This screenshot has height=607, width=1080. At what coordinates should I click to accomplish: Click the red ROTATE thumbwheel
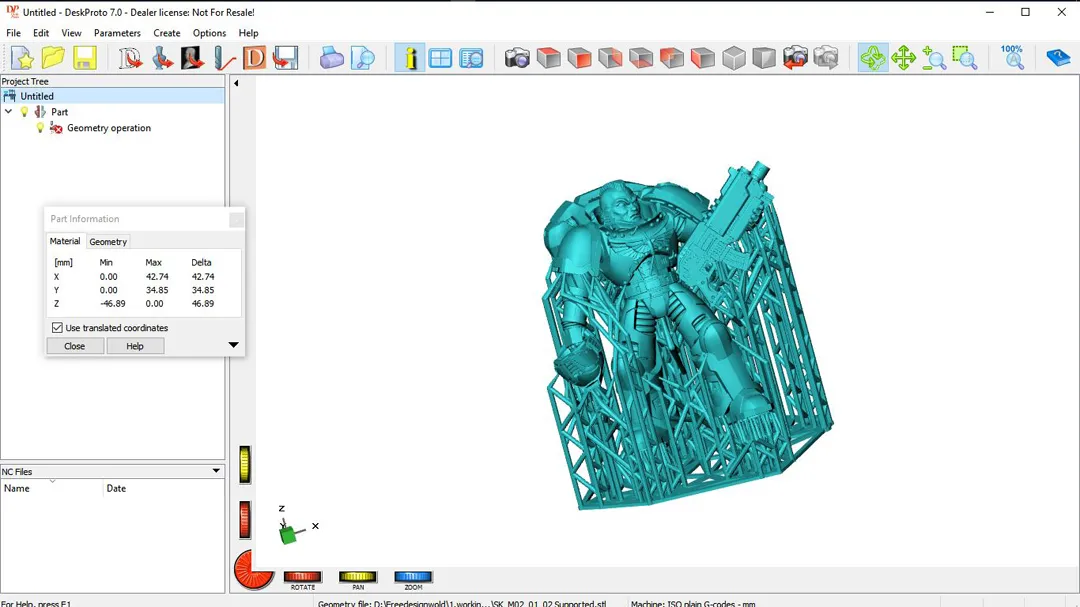[302, 577]
